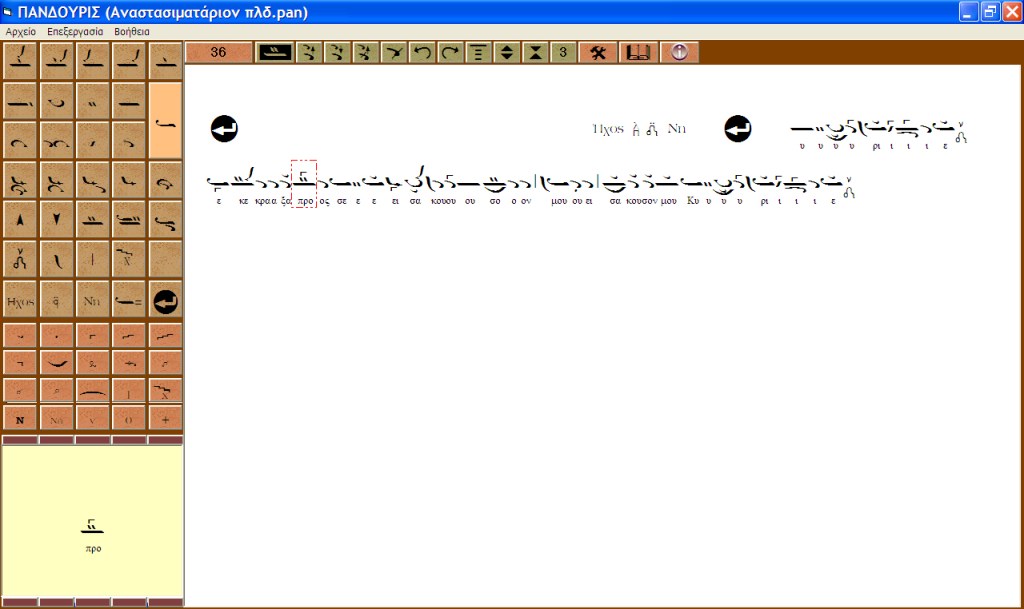Select the downward arrowhead palette symbol
Viewport: 1024px width, 609px height.
pyautogui.click(x=57, y=219)
